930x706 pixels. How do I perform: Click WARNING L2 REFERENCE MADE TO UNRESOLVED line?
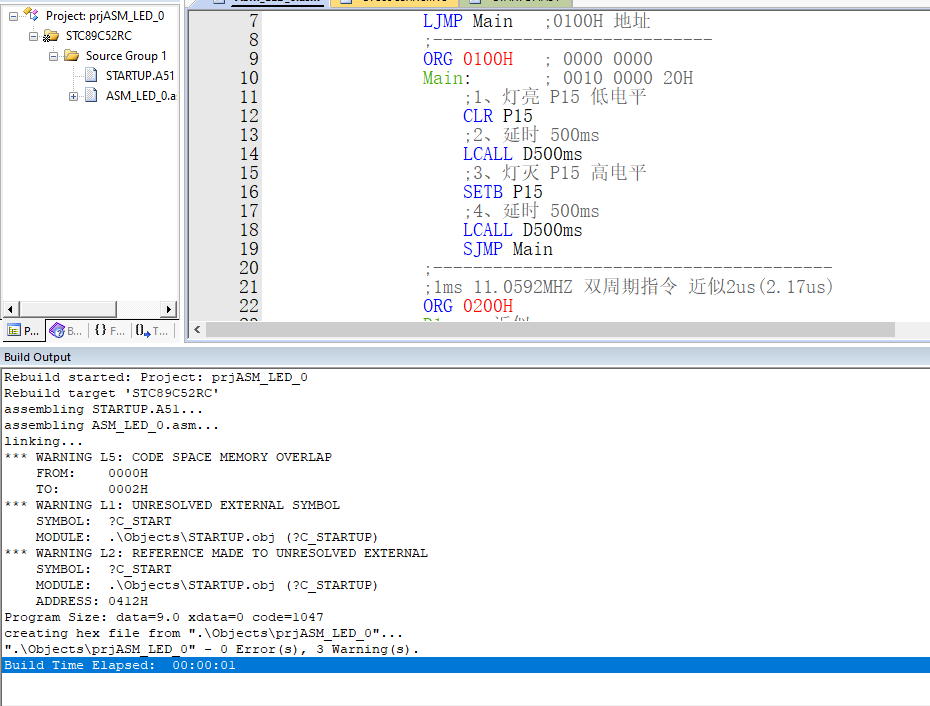tap(216, 554)
